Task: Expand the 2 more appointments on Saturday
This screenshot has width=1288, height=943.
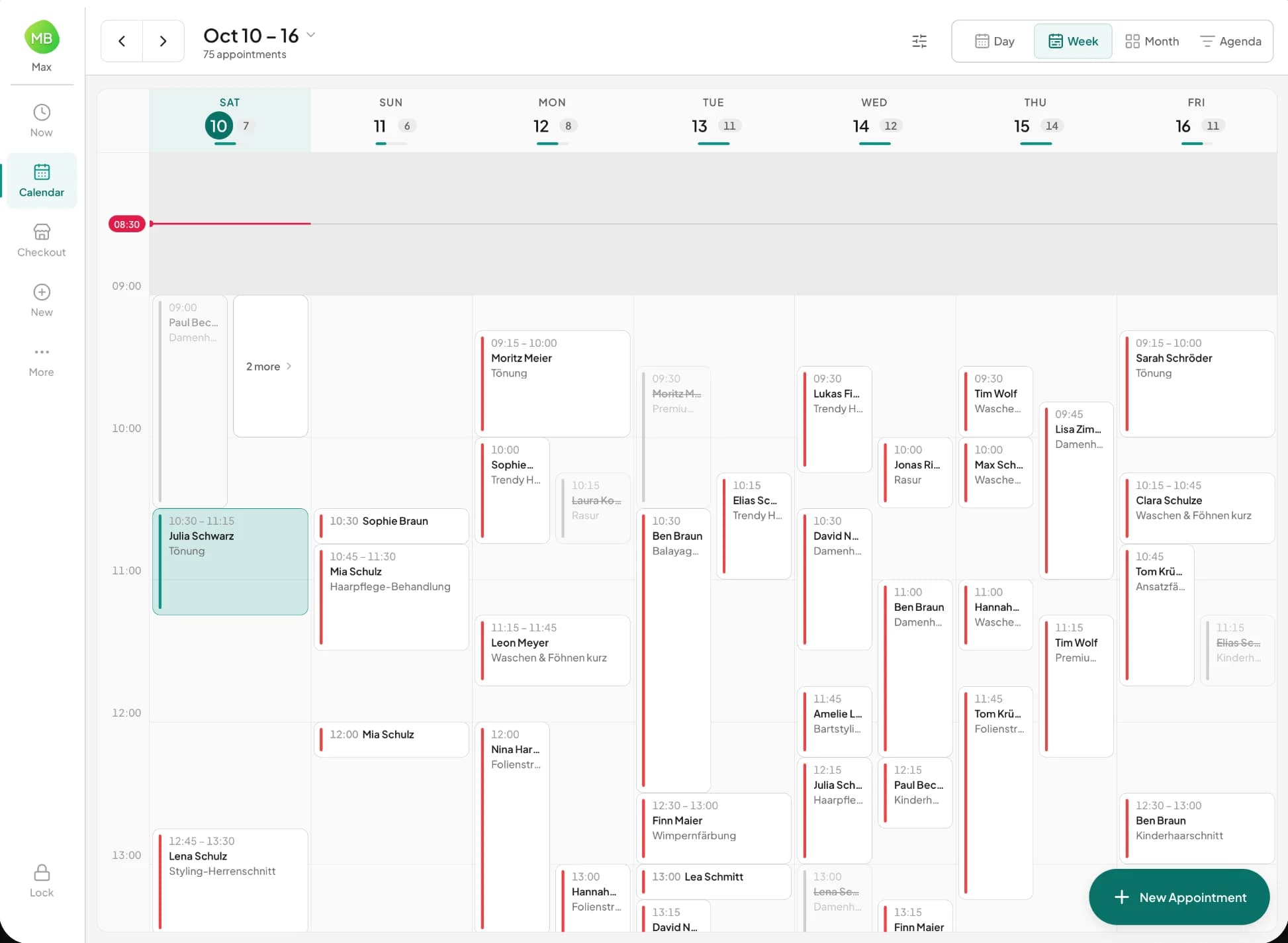Action: point(270,366)
